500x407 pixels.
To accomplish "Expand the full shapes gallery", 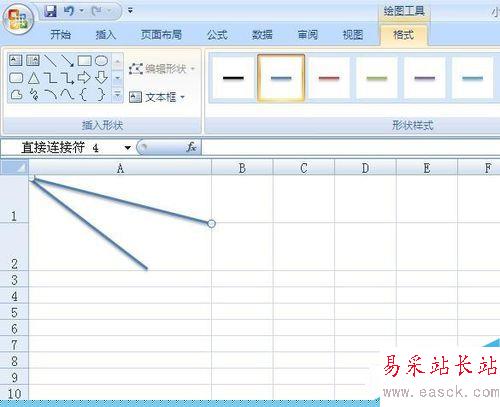I will (x=117, y=95).
